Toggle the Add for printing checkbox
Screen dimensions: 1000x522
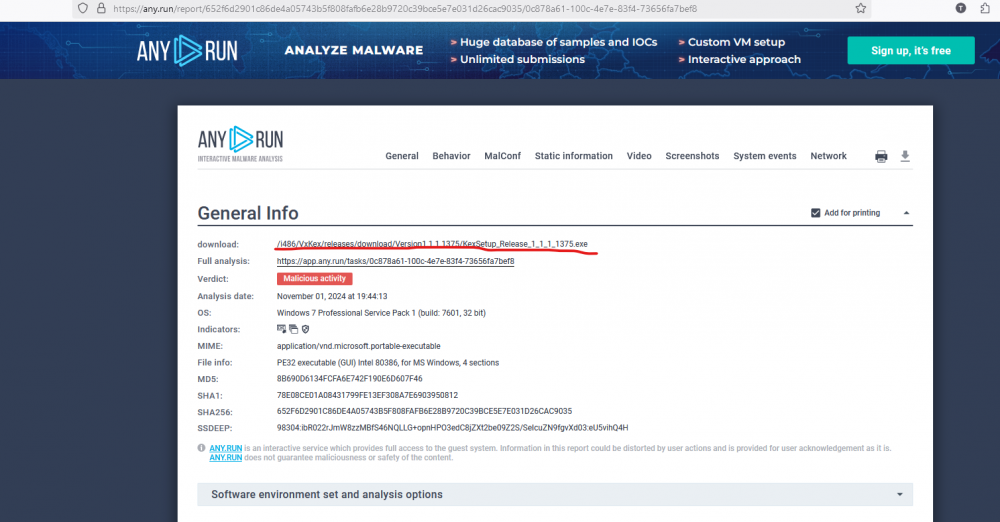click(816, 213)
